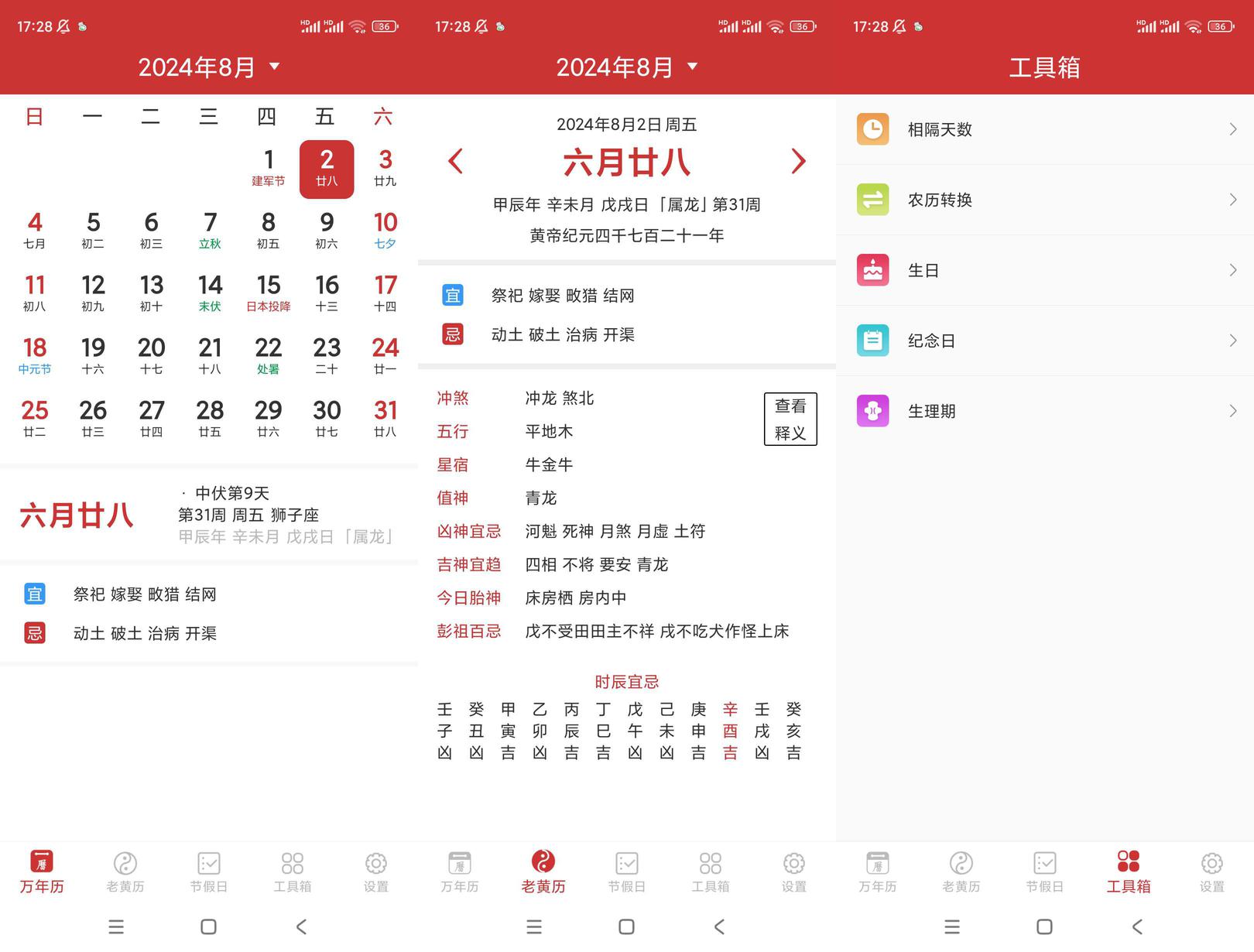Tap the green 农历转换 conversion icon
Image resolution: width=1254 pixels, height=952 pixels.
[872, 200]
